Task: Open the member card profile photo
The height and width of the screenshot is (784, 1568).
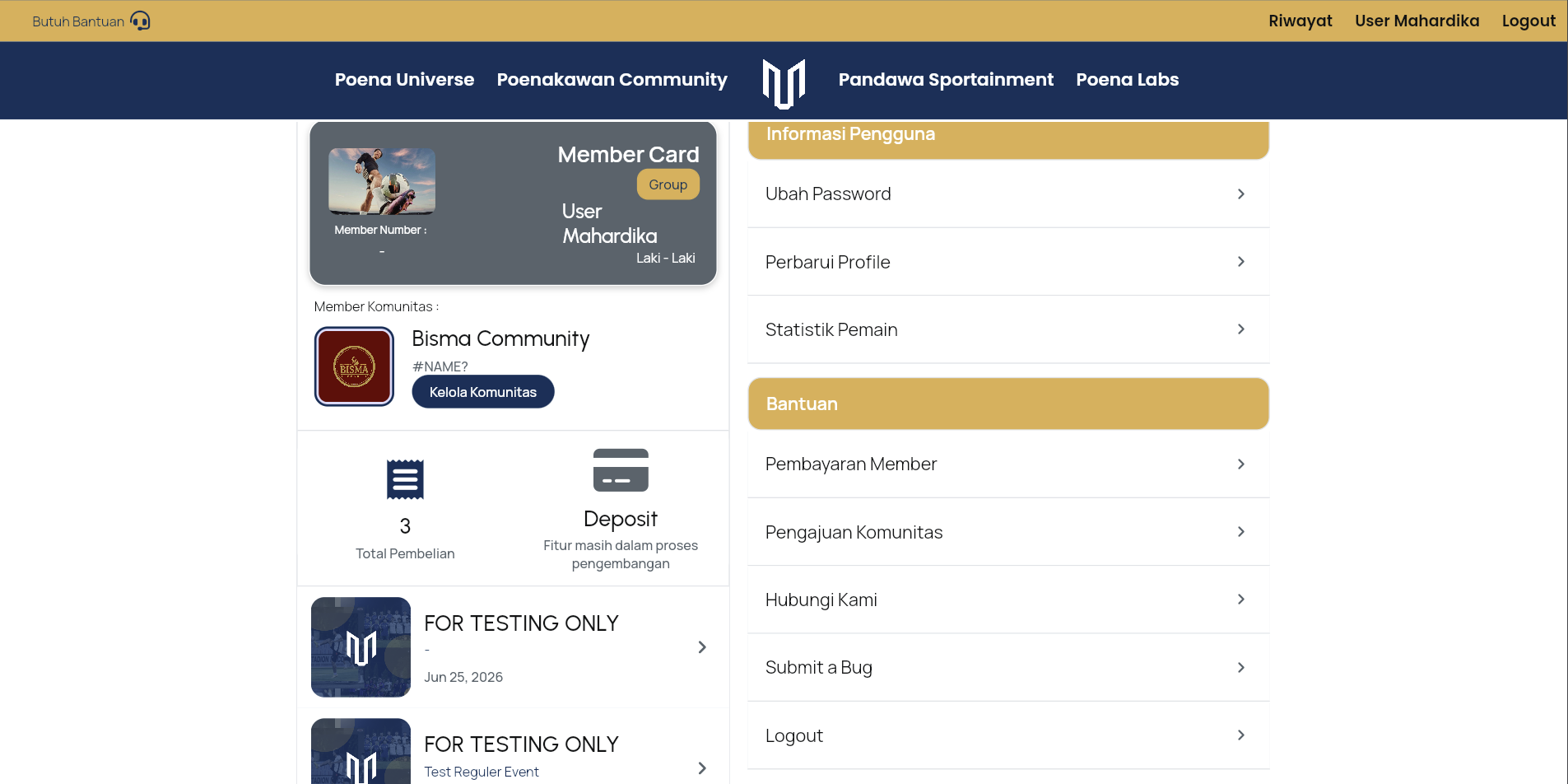Action: (382, 181)
